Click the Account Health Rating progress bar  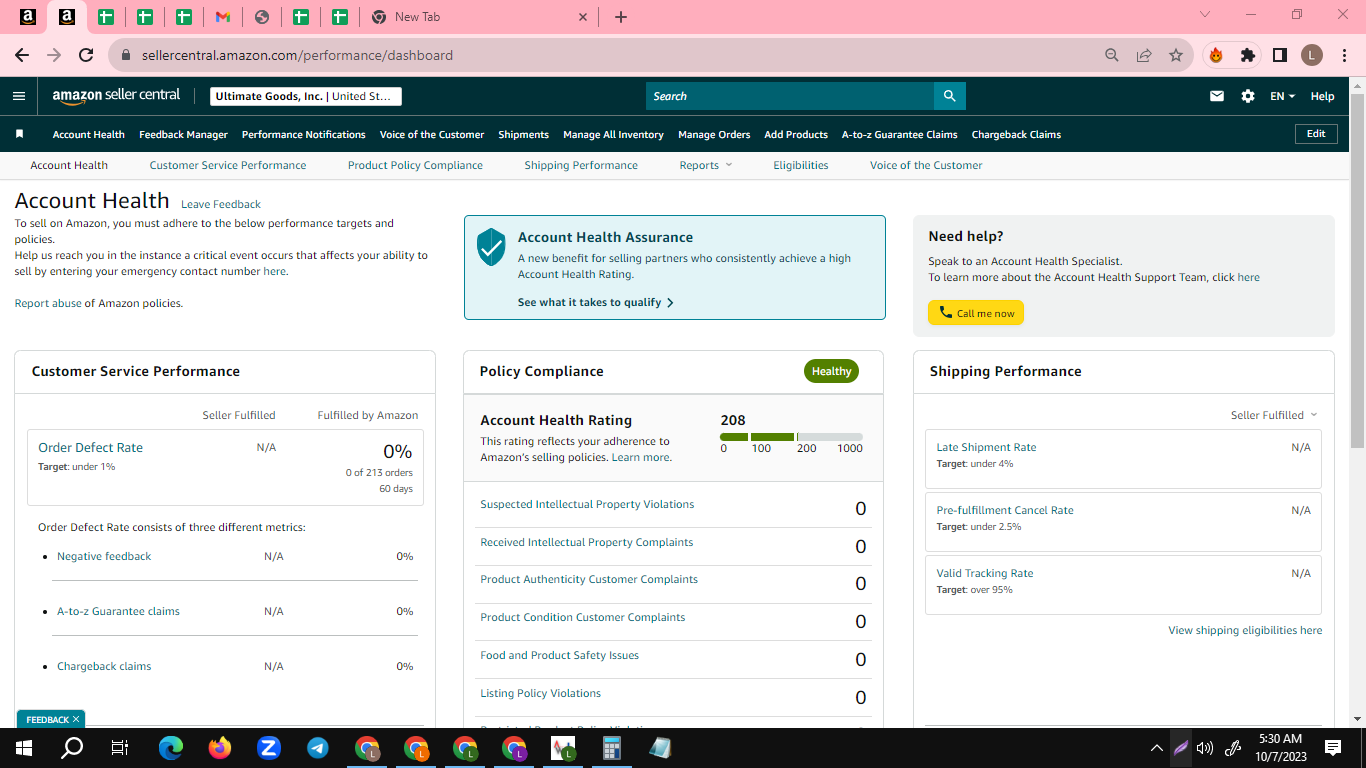click(x=791, y=437)
